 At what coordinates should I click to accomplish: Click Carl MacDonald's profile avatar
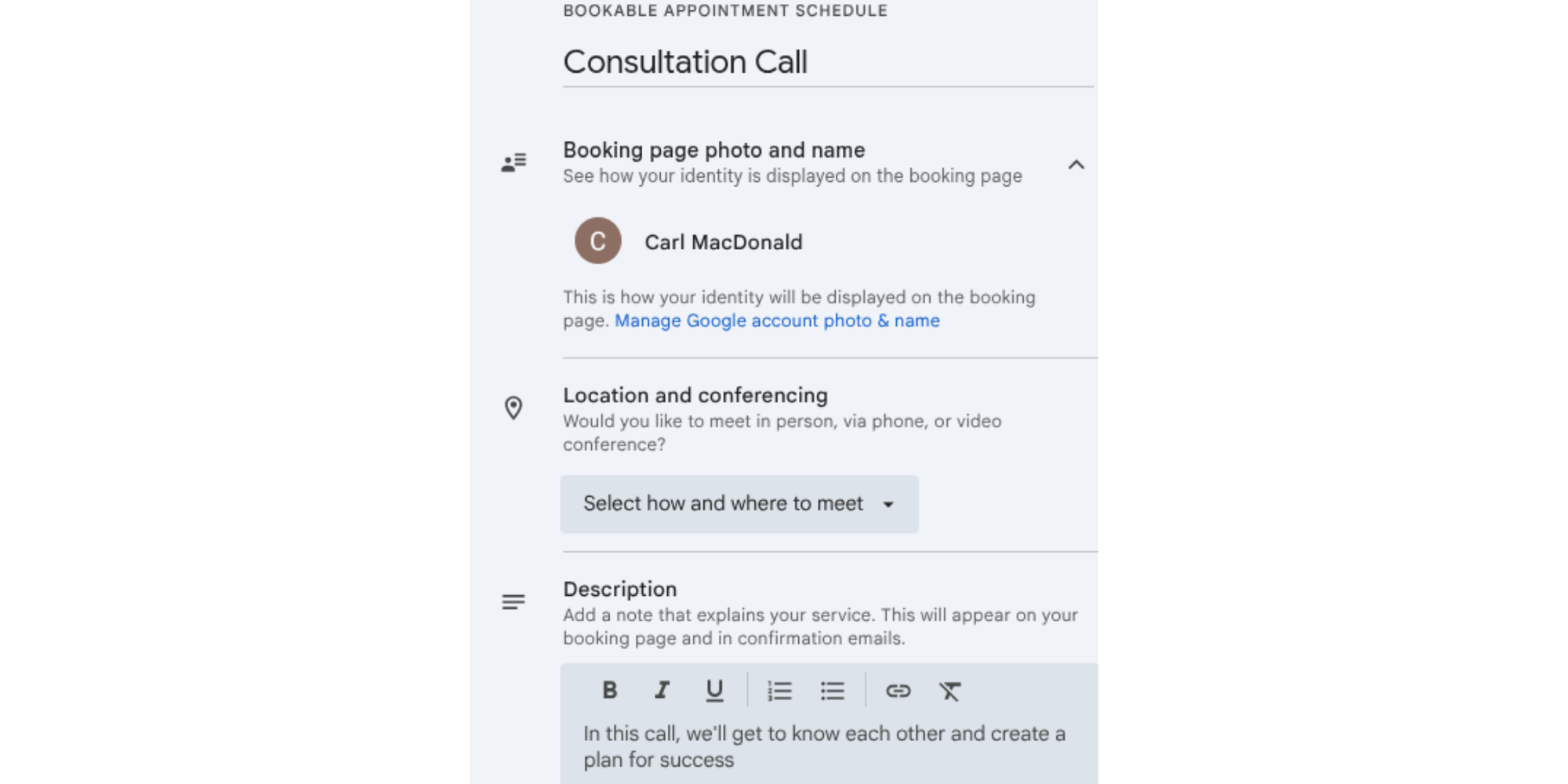[597, 241]
